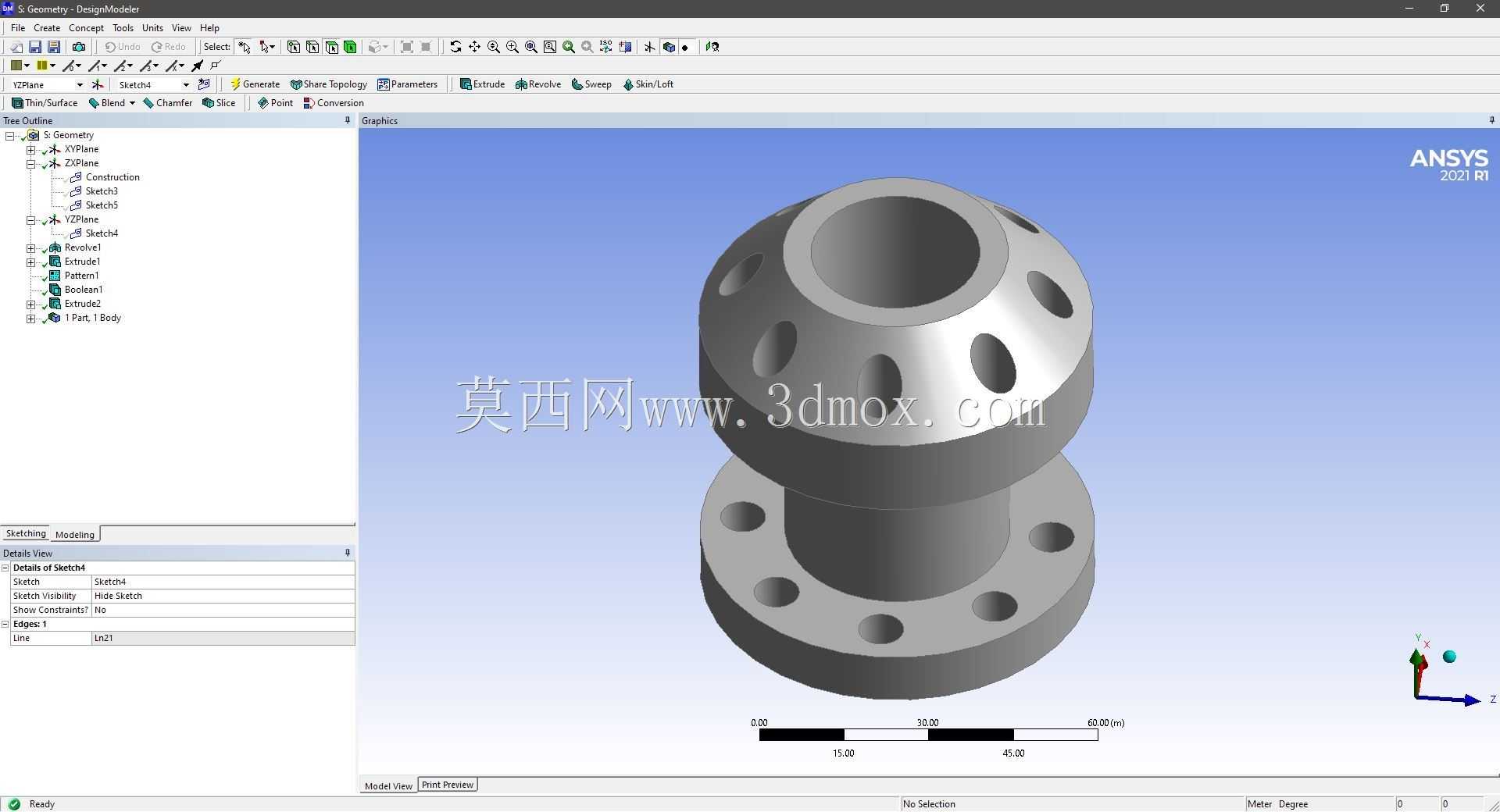Open the Sketch4 active sketch dropdown
The image size is (1500, 812).
point(186,84)
